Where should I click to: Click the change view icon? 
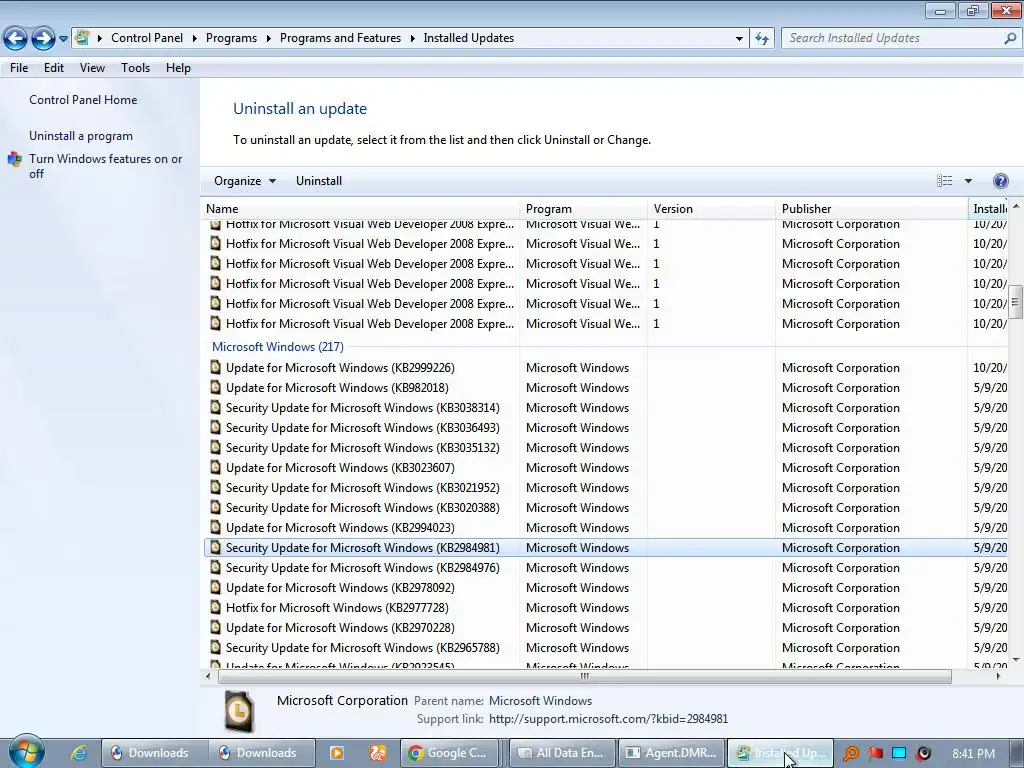(x=944, y=181)
